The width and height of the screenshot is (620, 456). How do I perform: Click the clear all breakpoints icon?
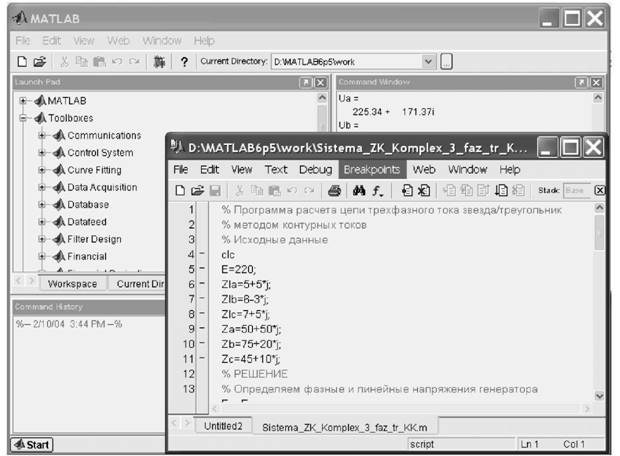point(424,191)
